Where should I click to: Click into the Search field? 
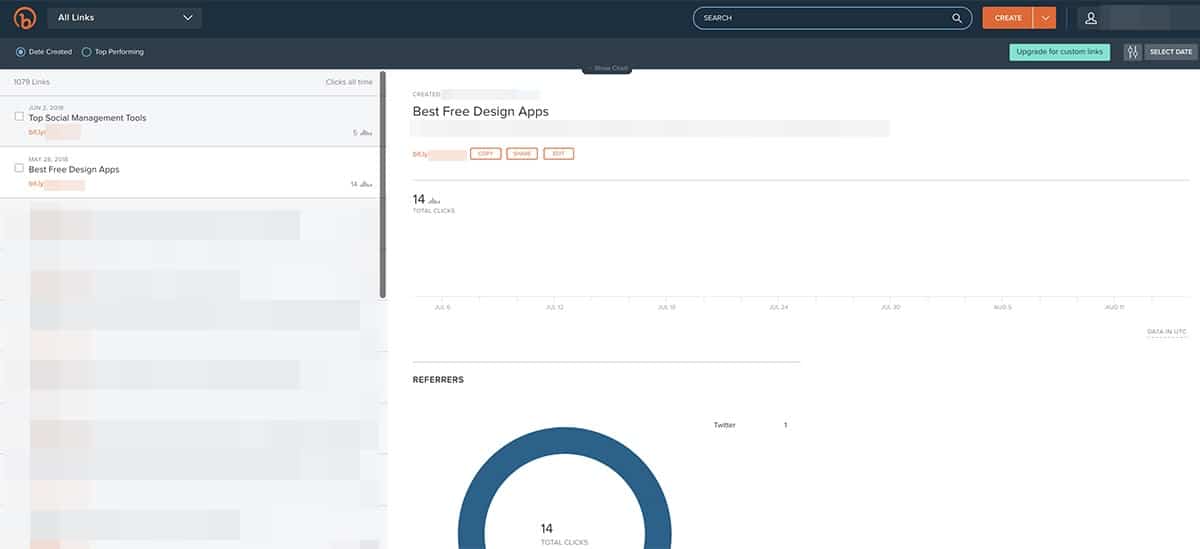coord(832,18)
